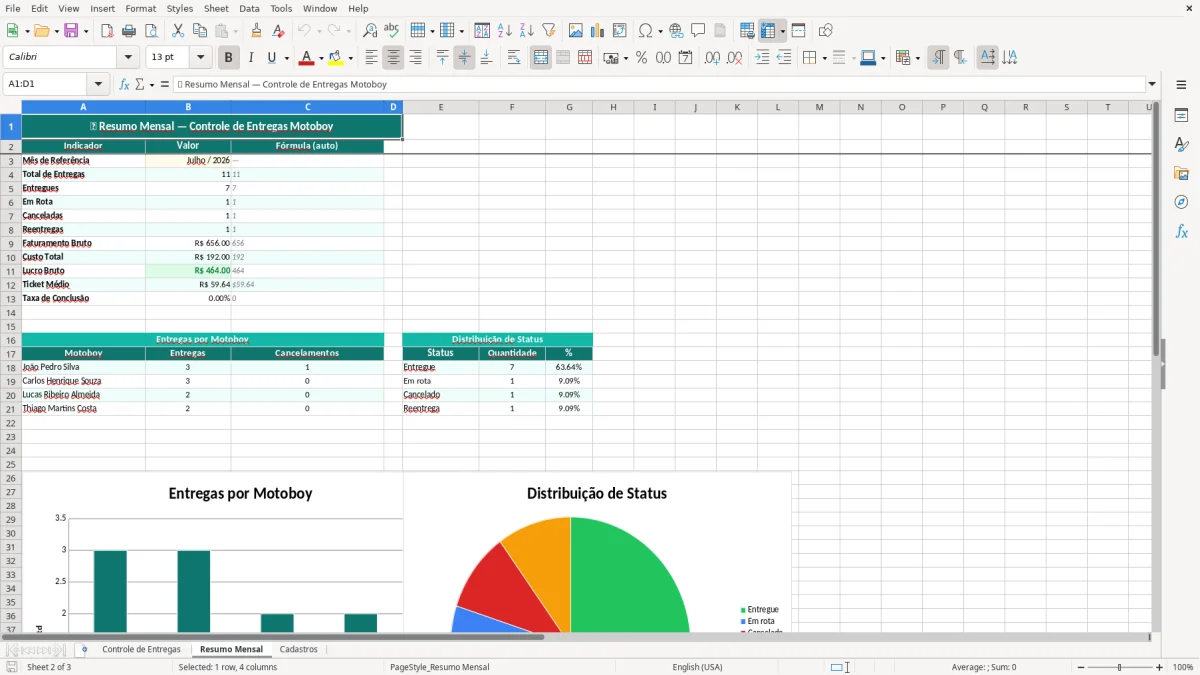This screenshot has height=675, width=1200.
Task: Switch to Cadastros sheet tab
Action: pyautogui.click(x=298, y=649)
